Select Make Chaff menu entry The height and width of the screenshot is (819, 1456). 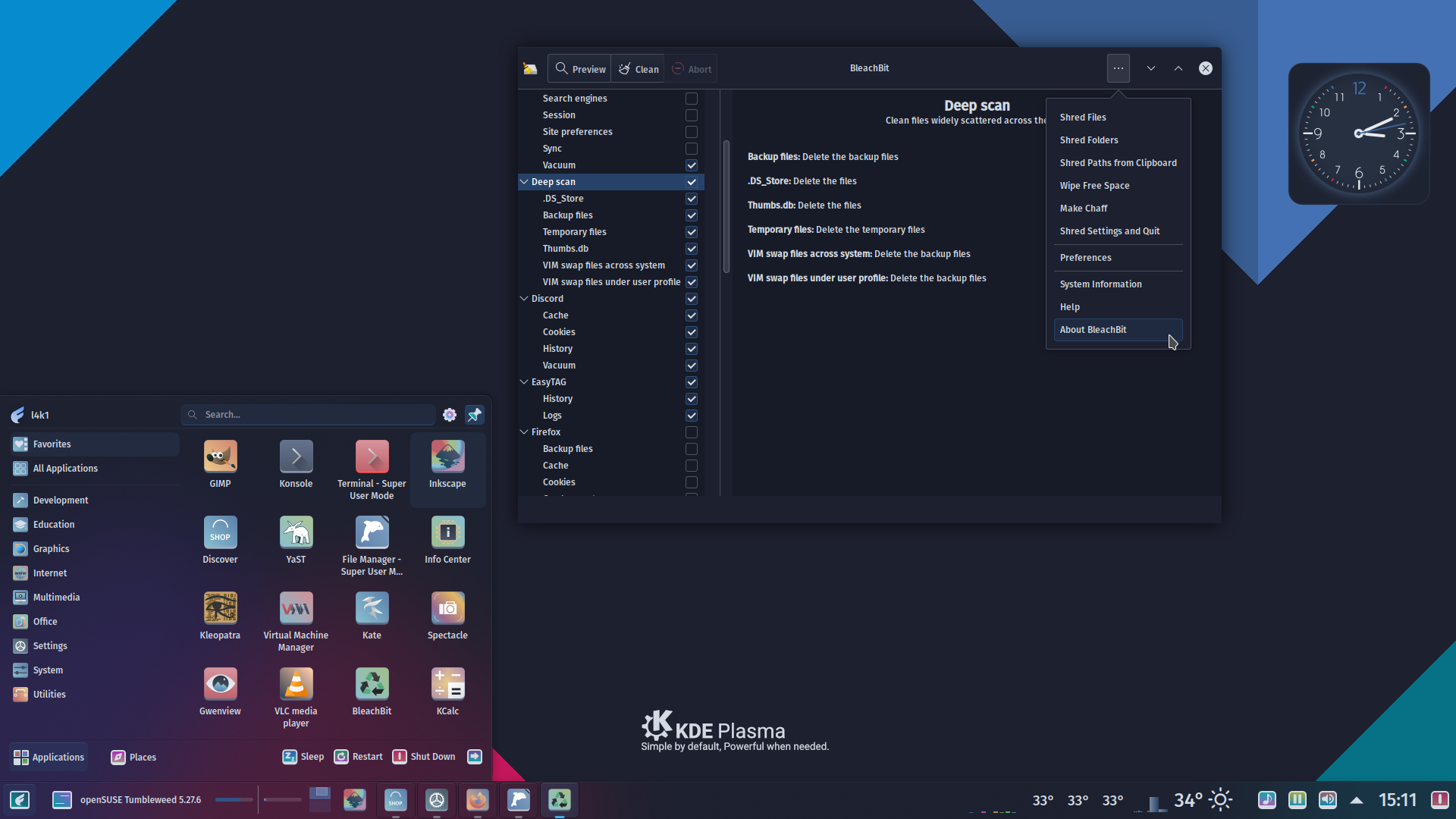tap(1118, 209)
